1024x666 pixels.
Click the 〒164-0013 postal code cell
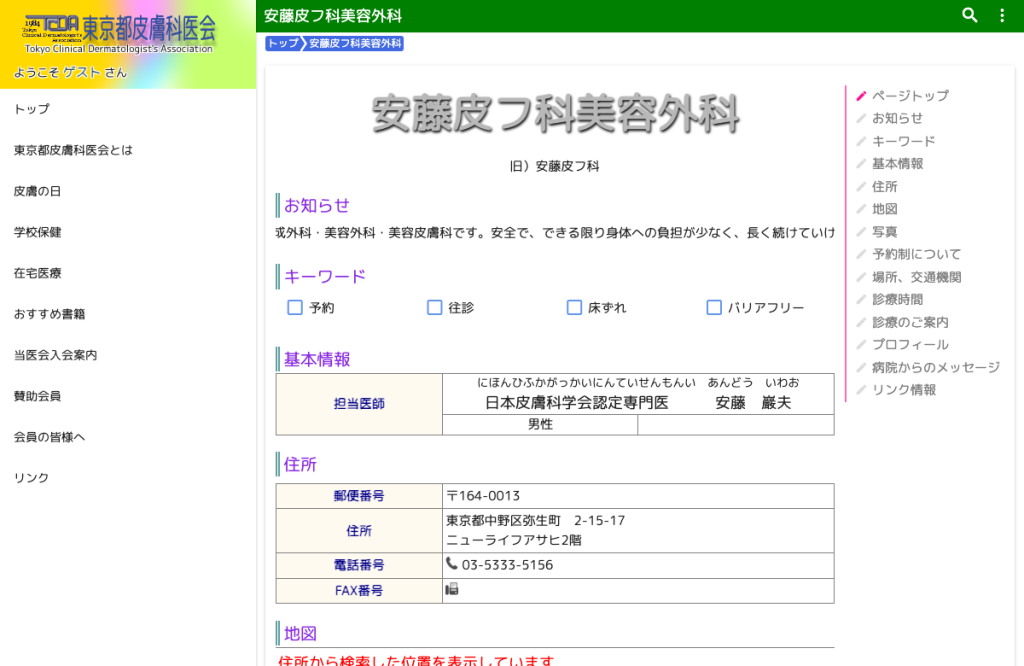click(x=638, y=496)
